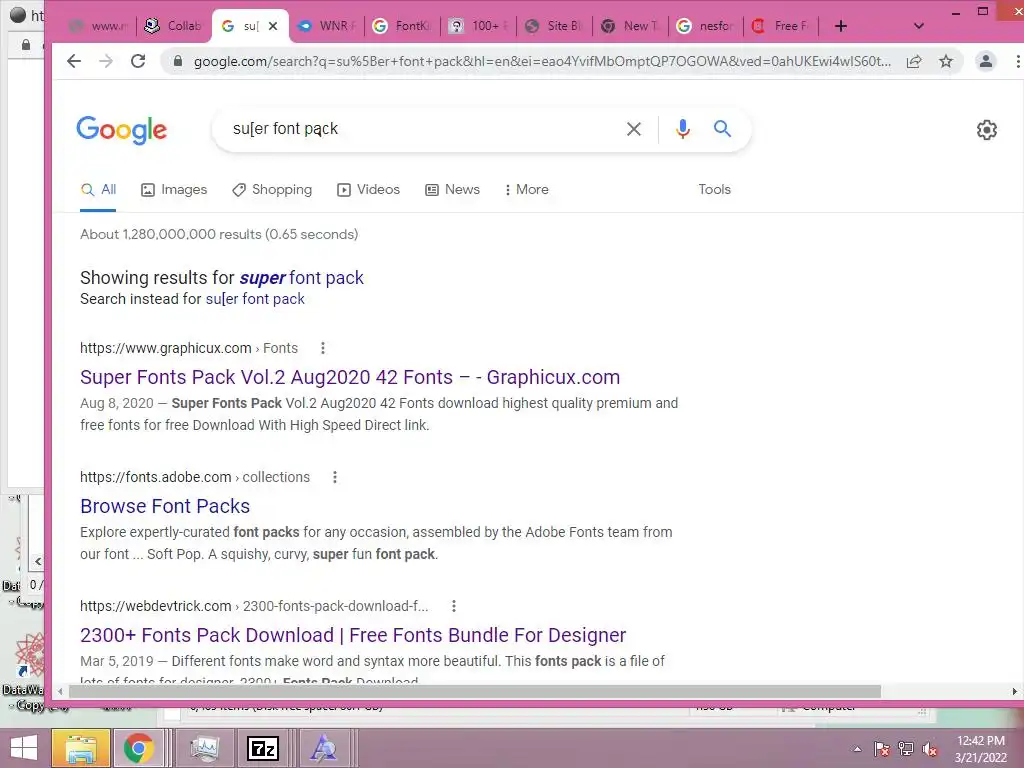
Task: Switch to the FontKi browser tab
Action: [402, 26]
